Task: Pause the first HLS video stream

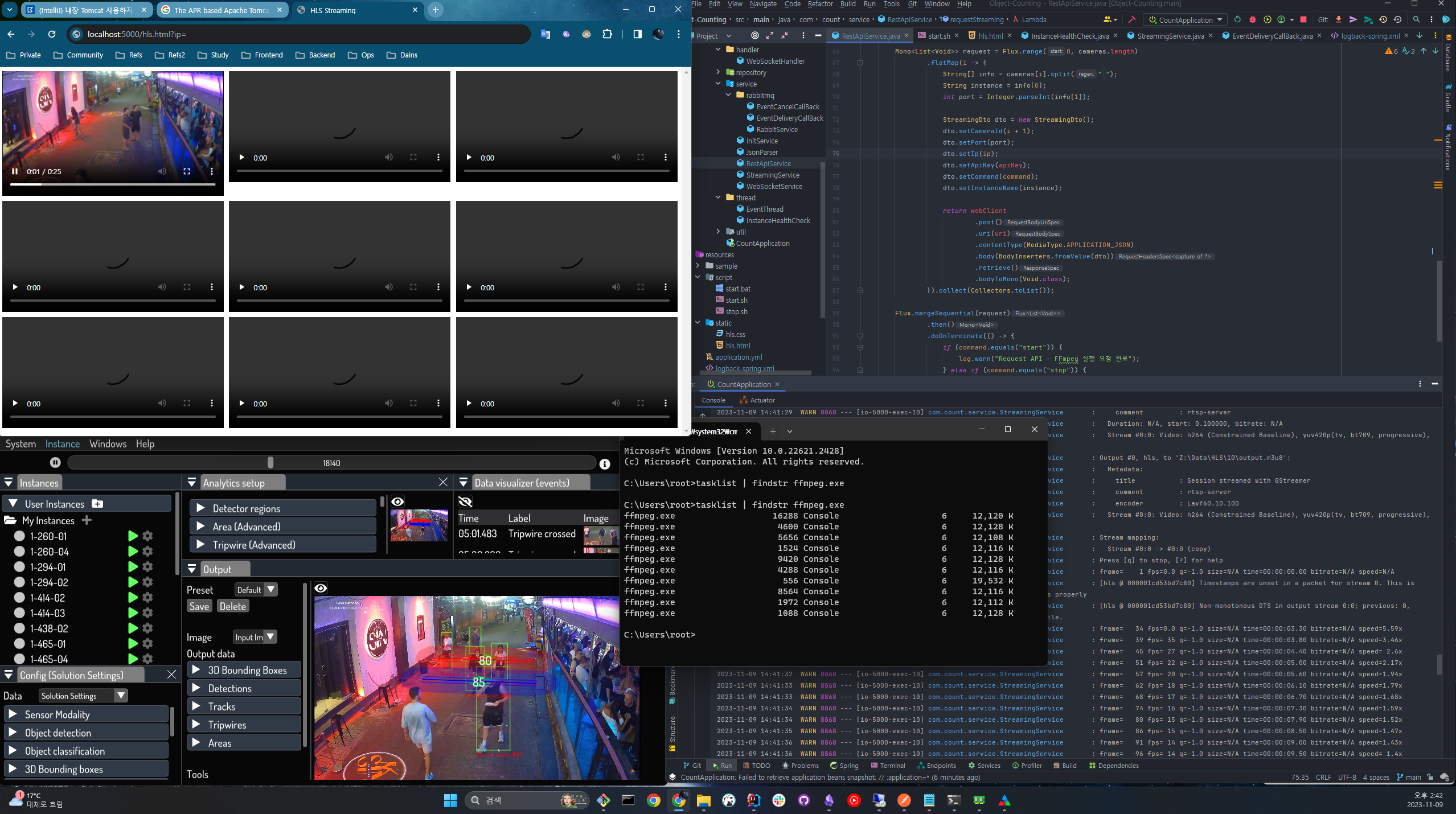Action: coord(15,171)
